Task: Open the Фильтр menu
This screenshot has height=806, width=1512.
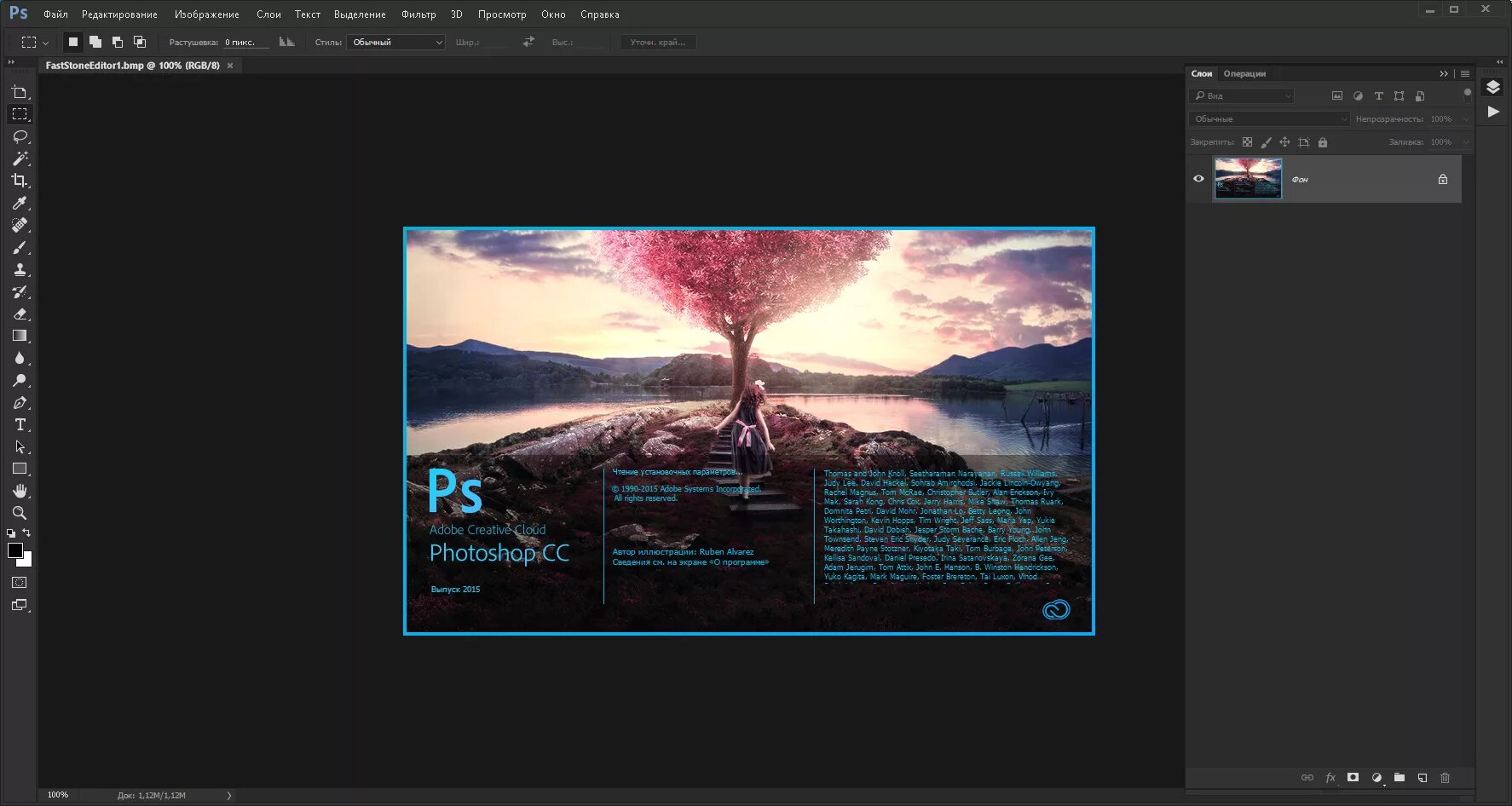Action: tap(418, 14)
